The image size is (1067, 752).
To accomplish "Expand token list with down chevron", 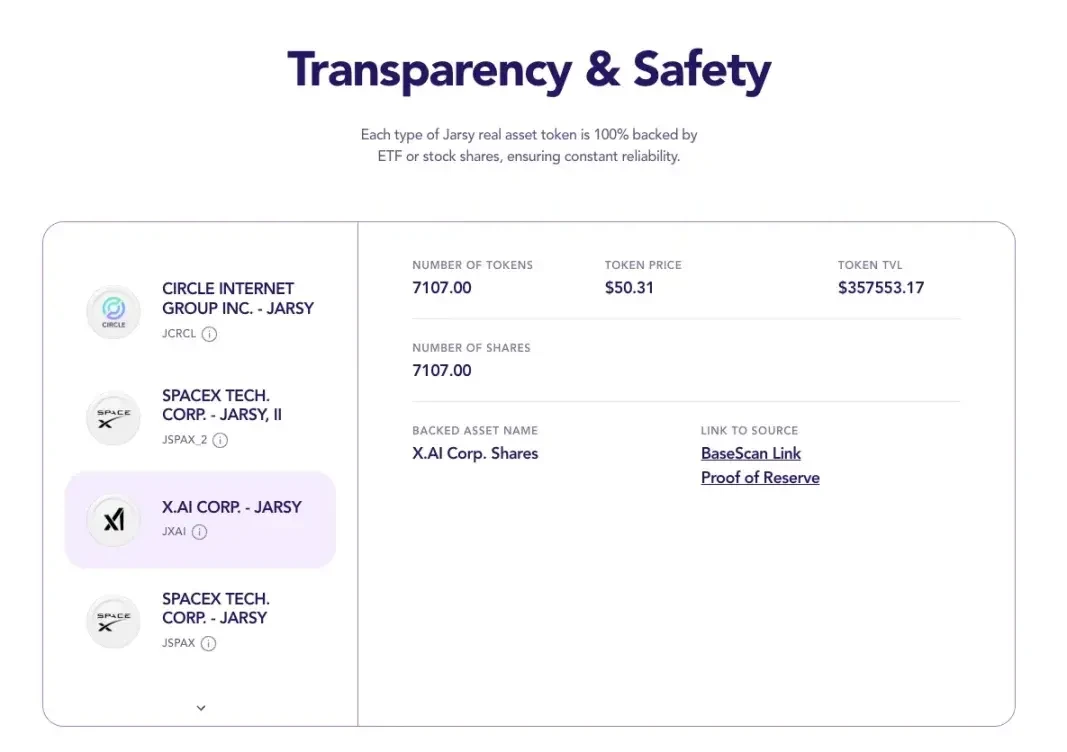I will (201, 708).
